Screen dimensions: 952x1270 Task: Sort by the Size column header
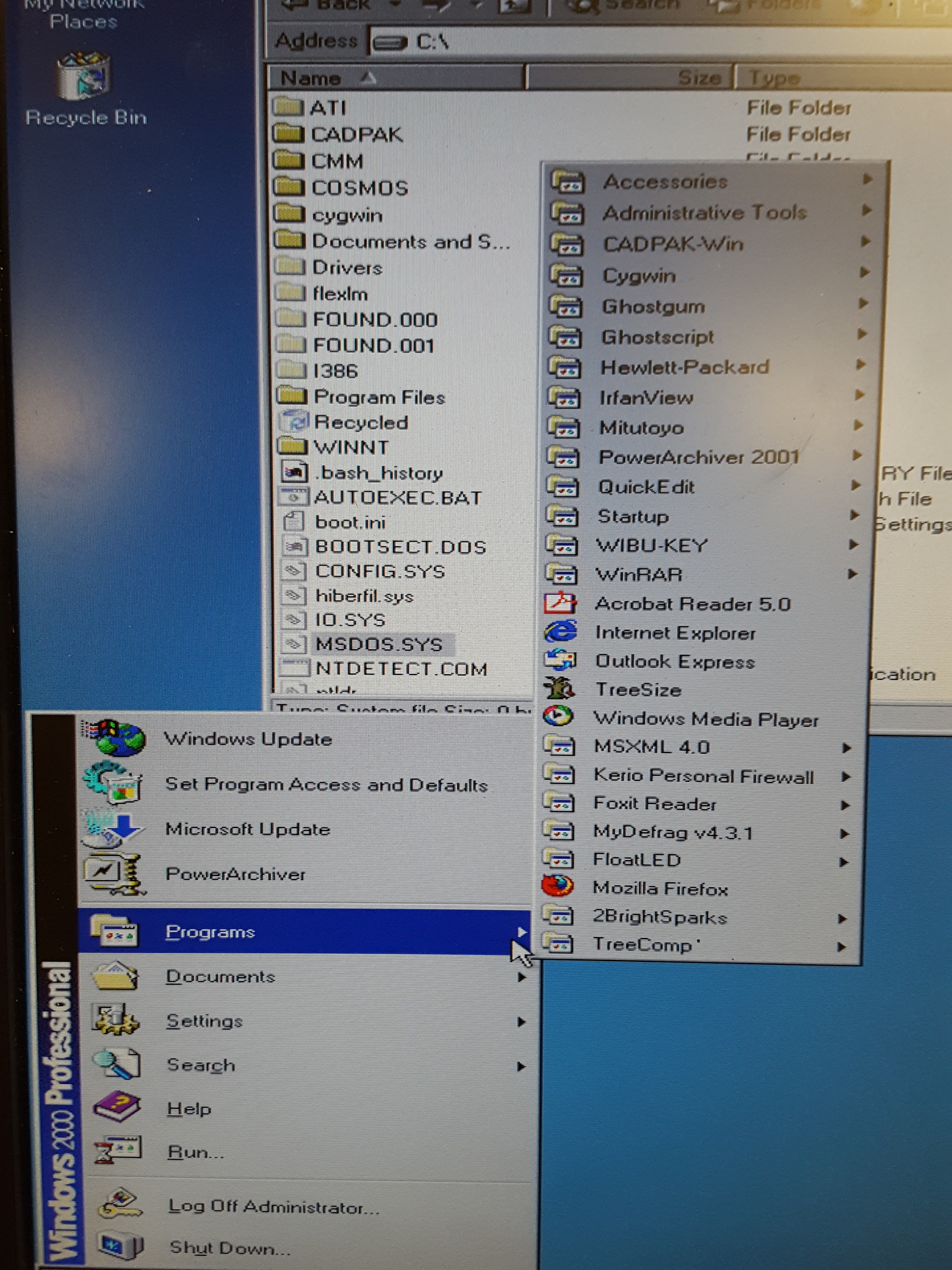[x=630, y=77]
